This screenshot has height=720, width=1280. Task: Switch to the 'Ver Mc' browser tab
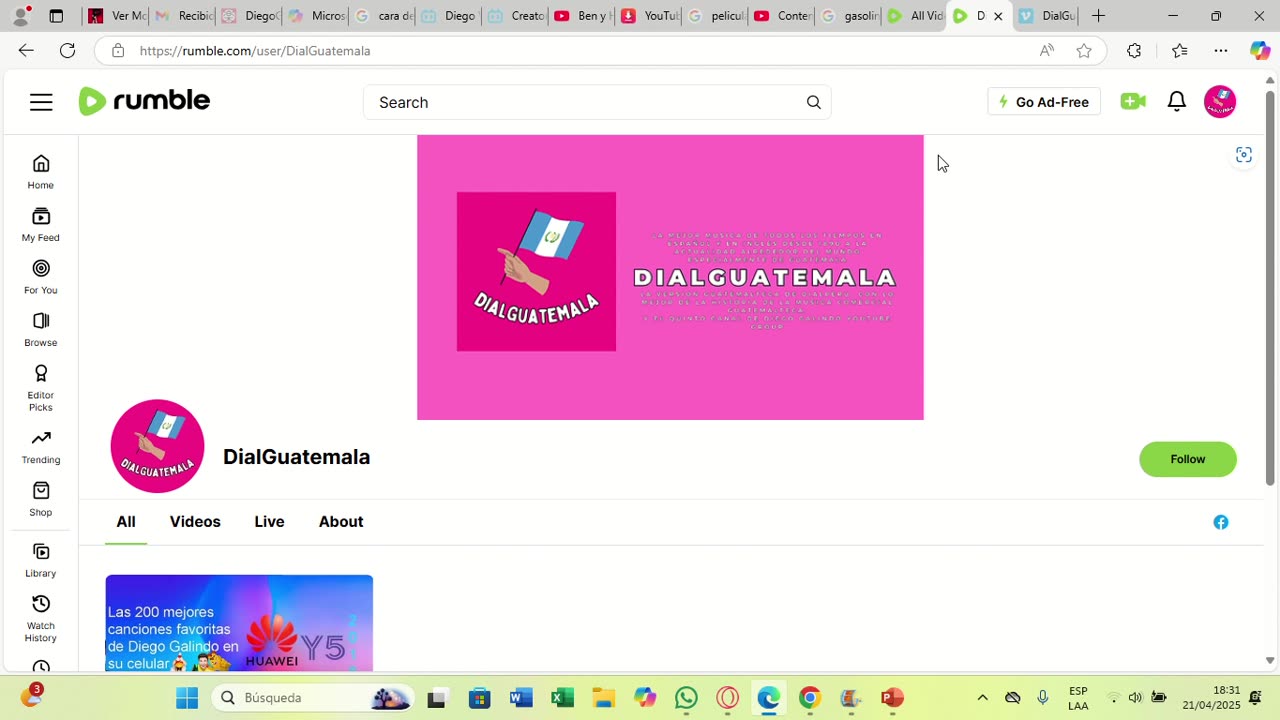[x=116, y=16]
